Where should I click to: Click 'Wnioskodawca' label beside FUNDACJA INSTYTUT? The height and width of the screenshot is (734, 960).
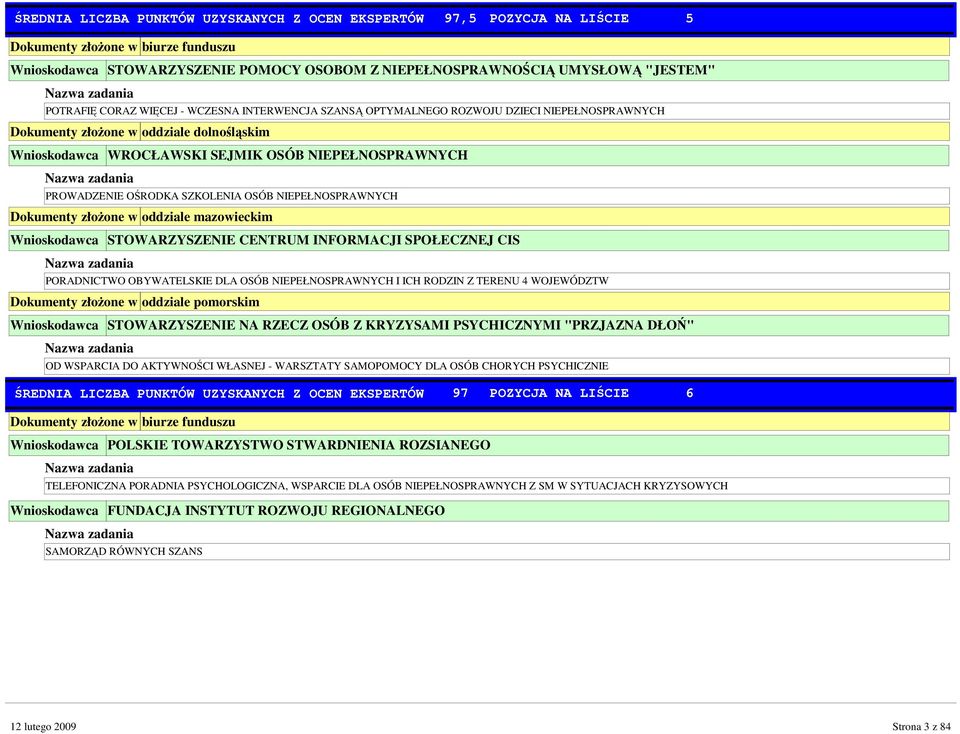tap(54, 511)
